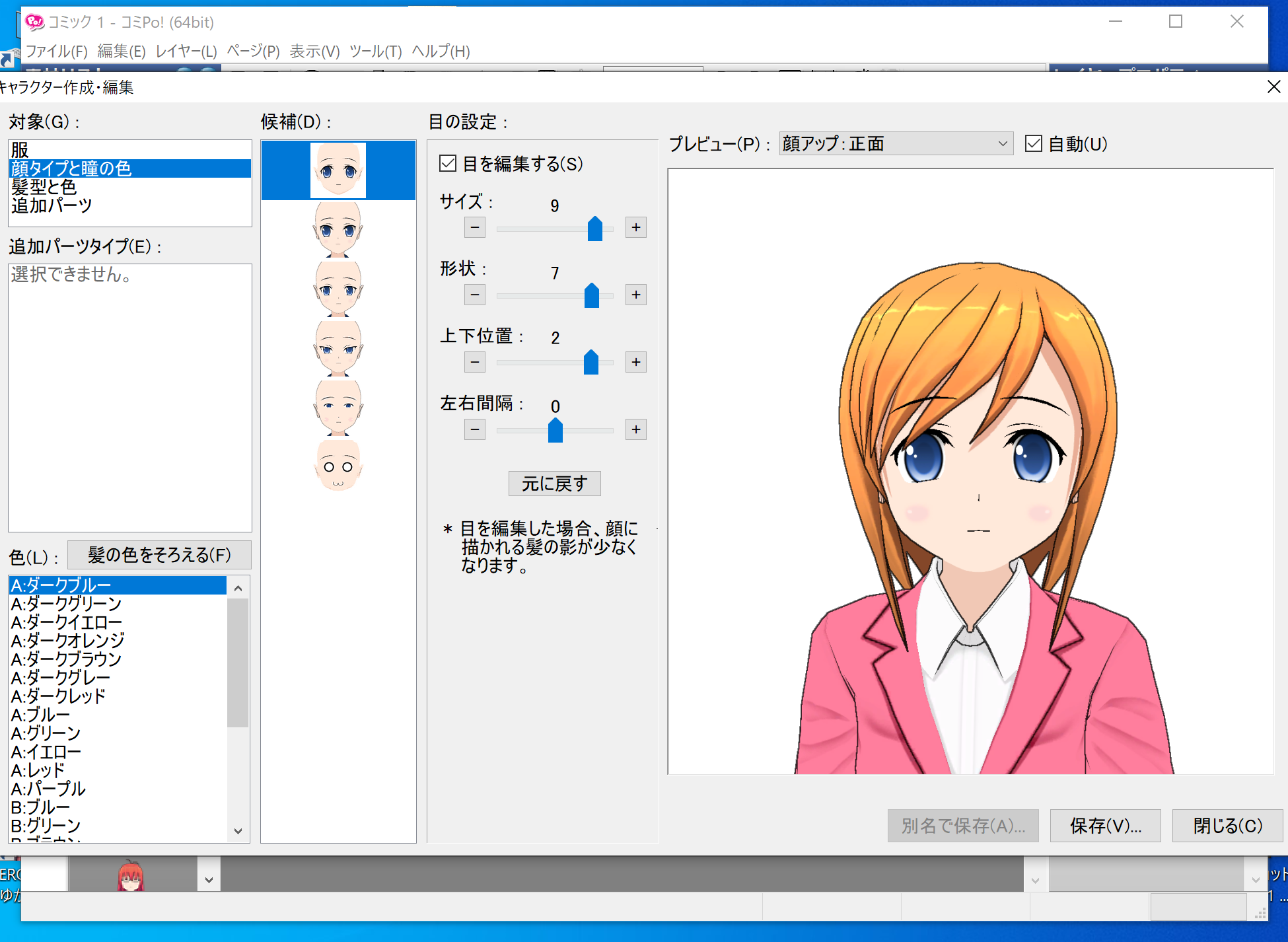Click the red-haired character icon at bottom
The image size is (1288, 942).
pos(131,876)
